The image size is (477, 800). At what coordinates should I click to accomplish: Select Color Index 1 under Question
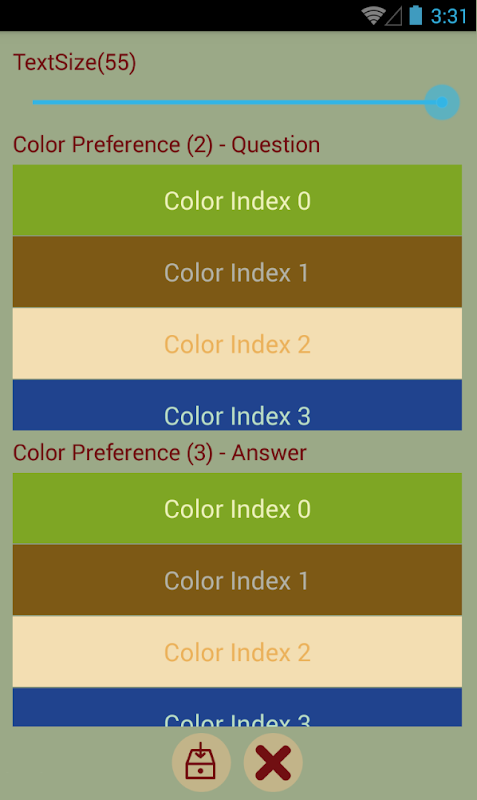[x=237, y=272]
